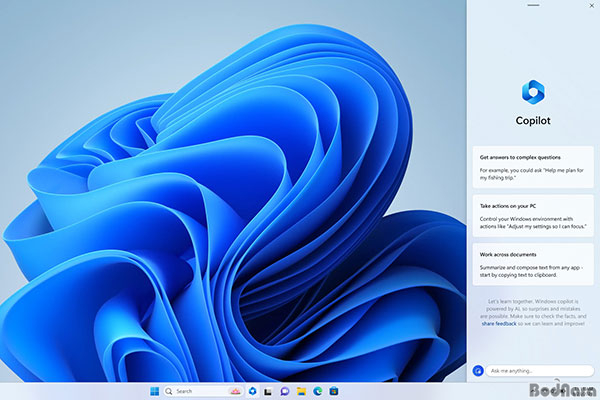Viewport: 600px width, 400px height.
Task: Click the 'Copilot' title text
Action: point(533,121)
